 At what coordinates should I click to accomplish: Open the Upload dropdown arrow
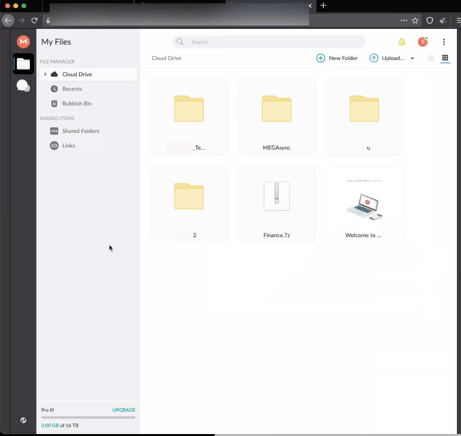coord(412,58)
